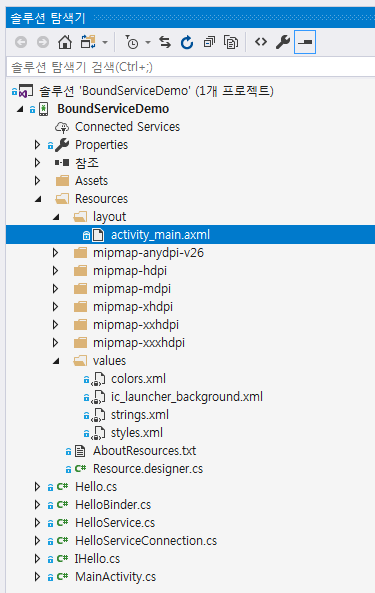Select Connected Services node
This screenshot has width=375, height=593.
(x=127, y=127)
